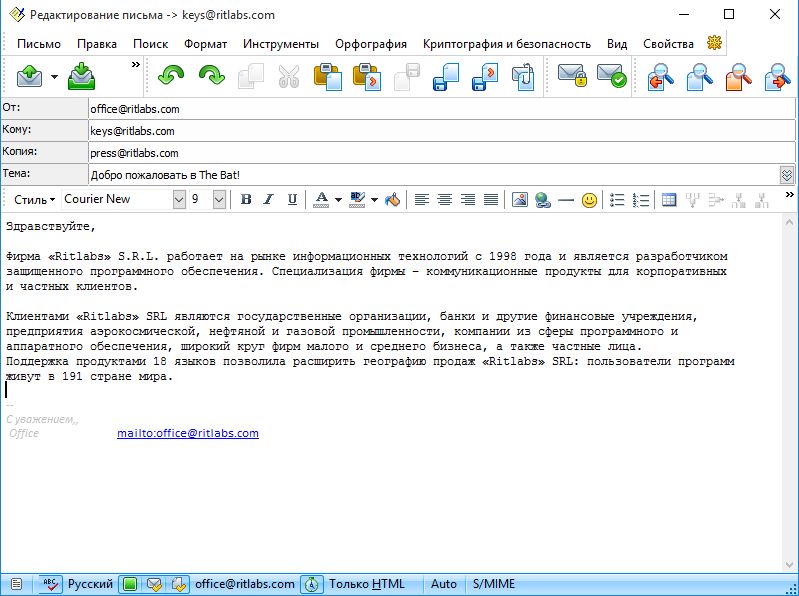Open the Орфография menu
The width and height of the screenshot is (799, 596).
point(371,44)
